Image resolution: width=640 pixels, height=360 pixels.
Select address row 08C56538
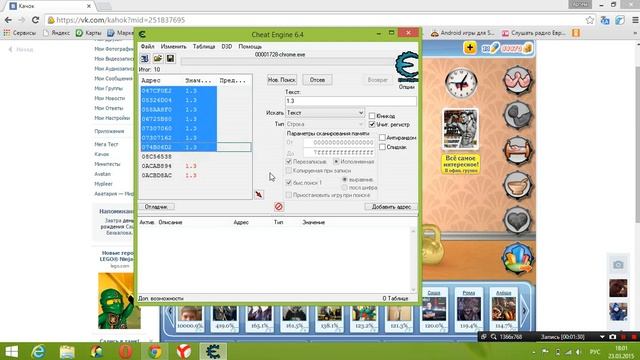tap(196, 157)
